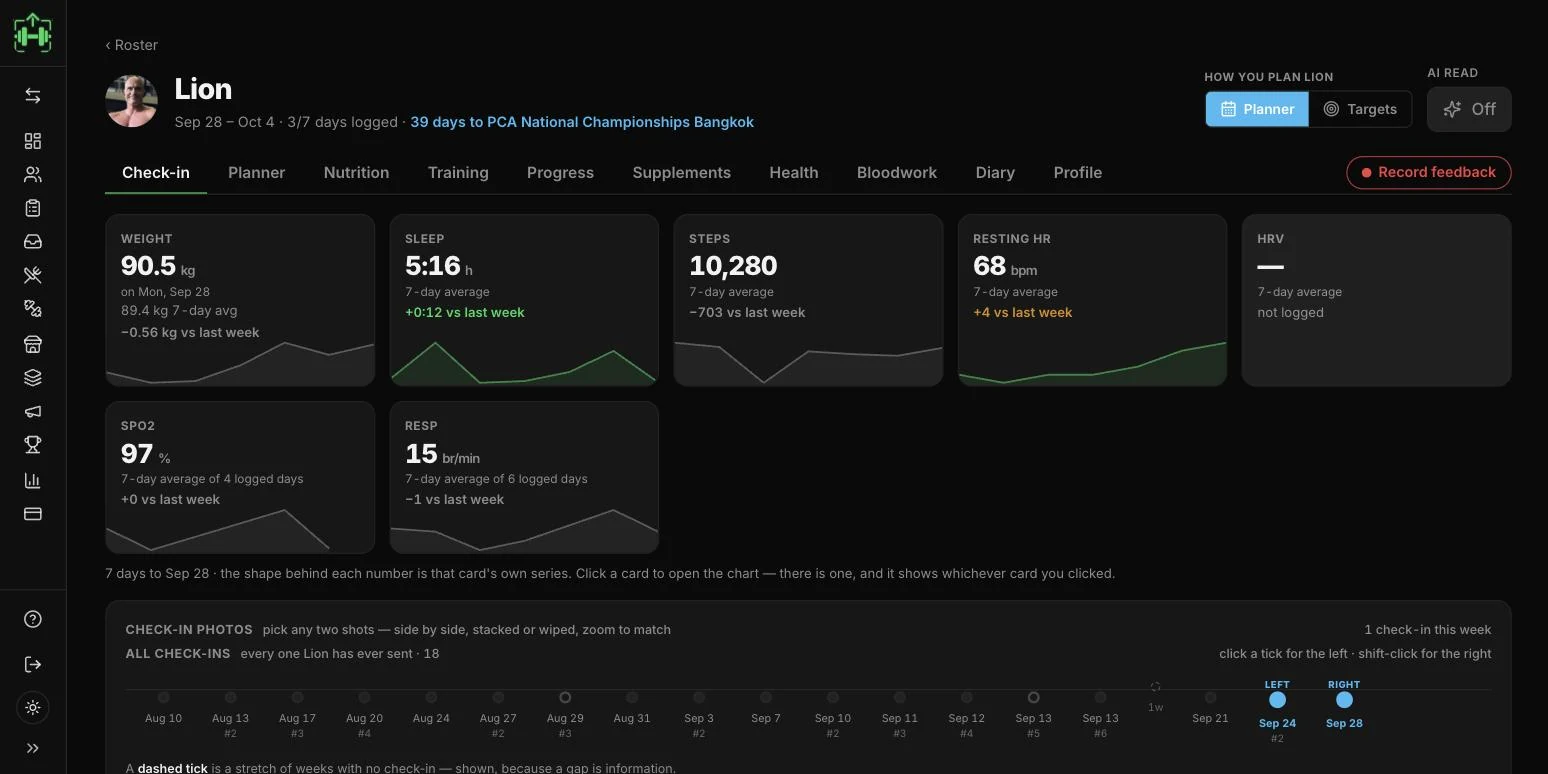Switch to the Training tab
This screenshot has height=774, width=1548.
coord(458,172)
